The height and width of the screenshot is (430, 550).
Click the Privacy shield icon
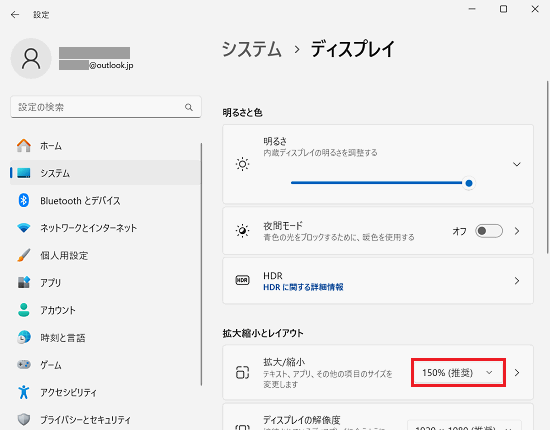coord(24,419)
